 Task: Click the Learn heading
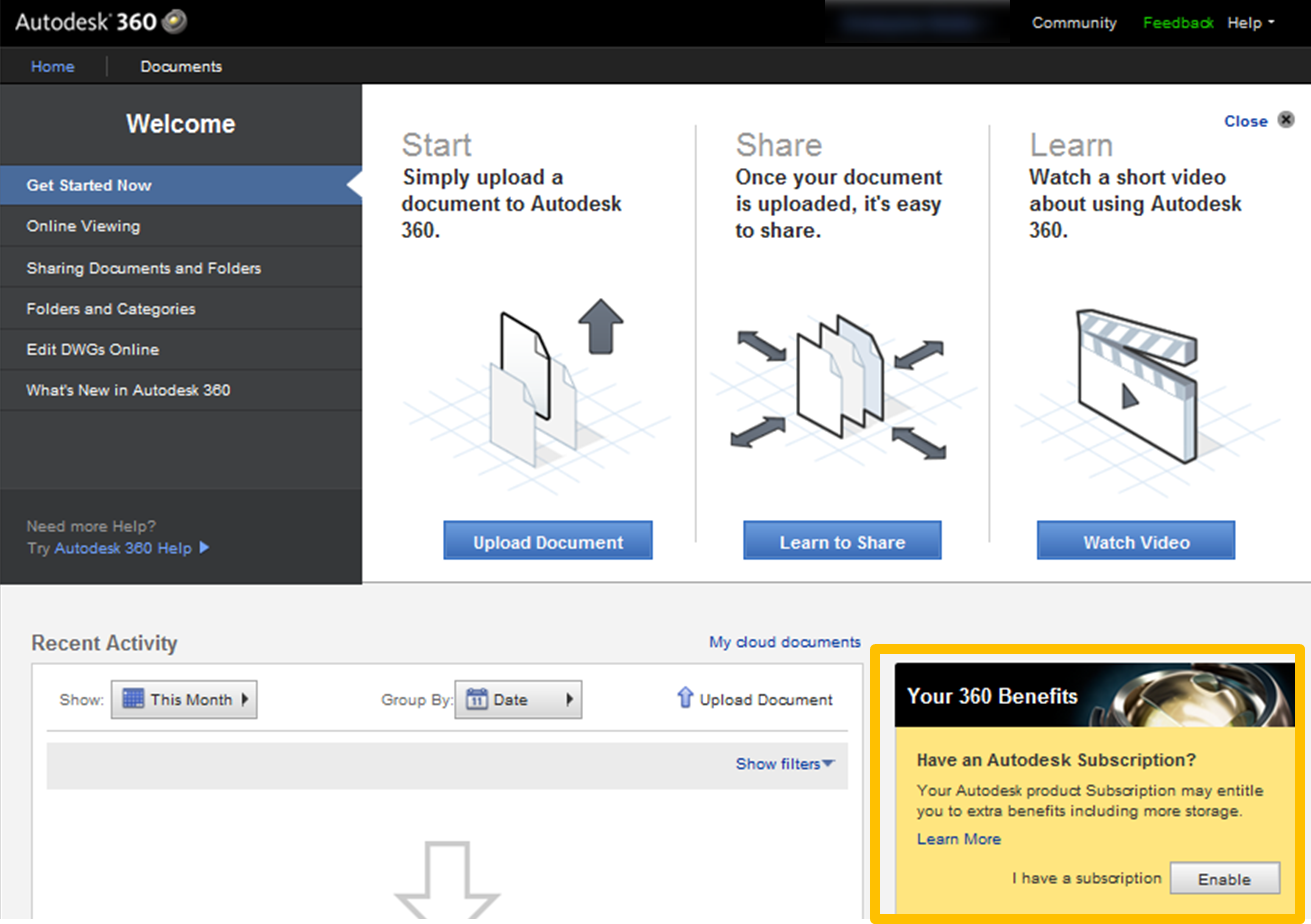click(x=1071, y=145)
